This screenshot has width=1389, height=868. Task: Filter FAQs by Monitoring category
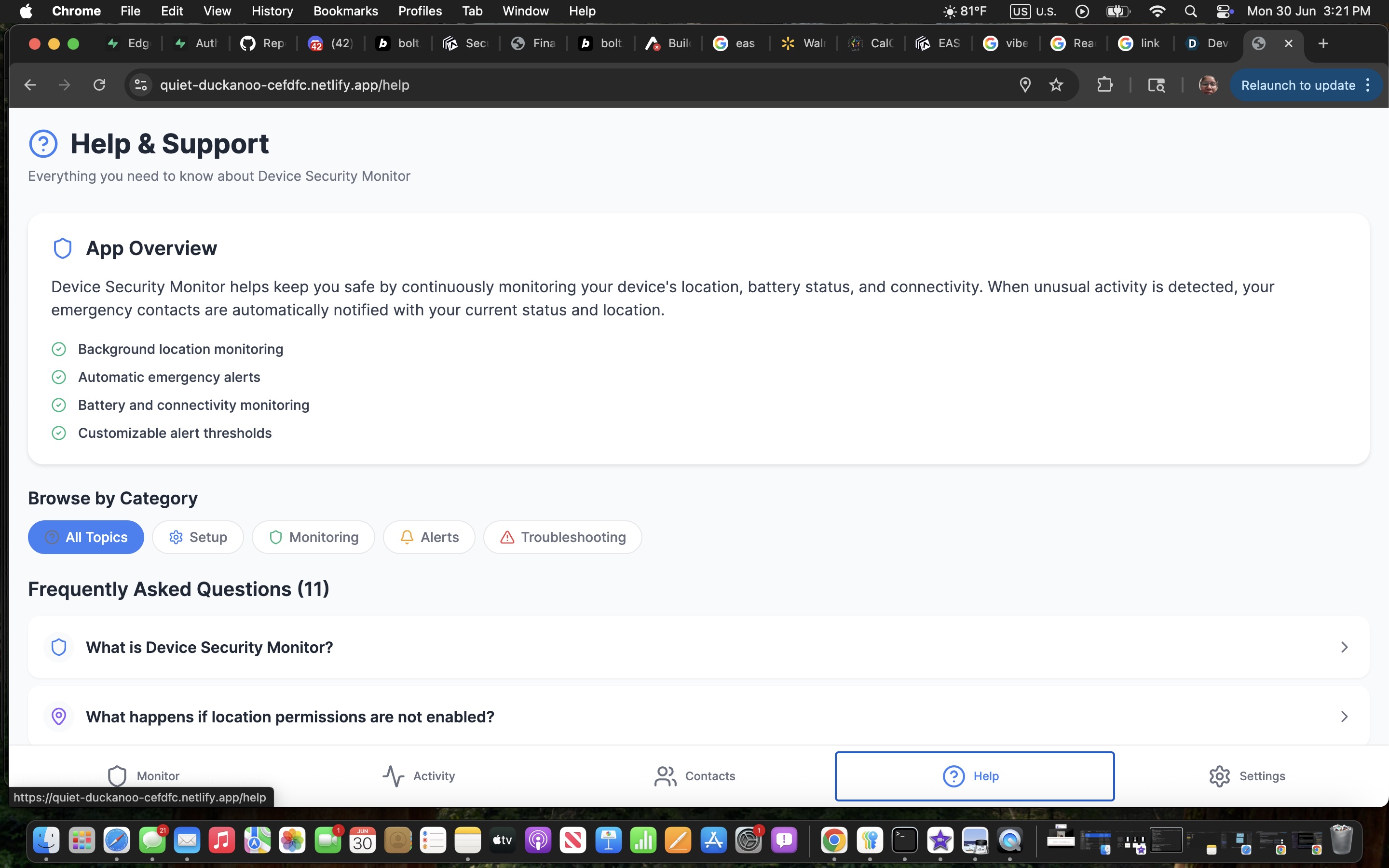click(313, 537)
